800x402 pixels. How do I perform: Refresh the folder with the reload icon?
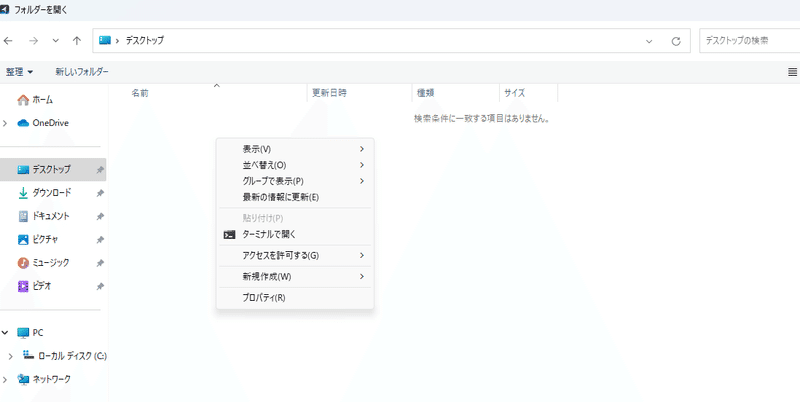676,41
